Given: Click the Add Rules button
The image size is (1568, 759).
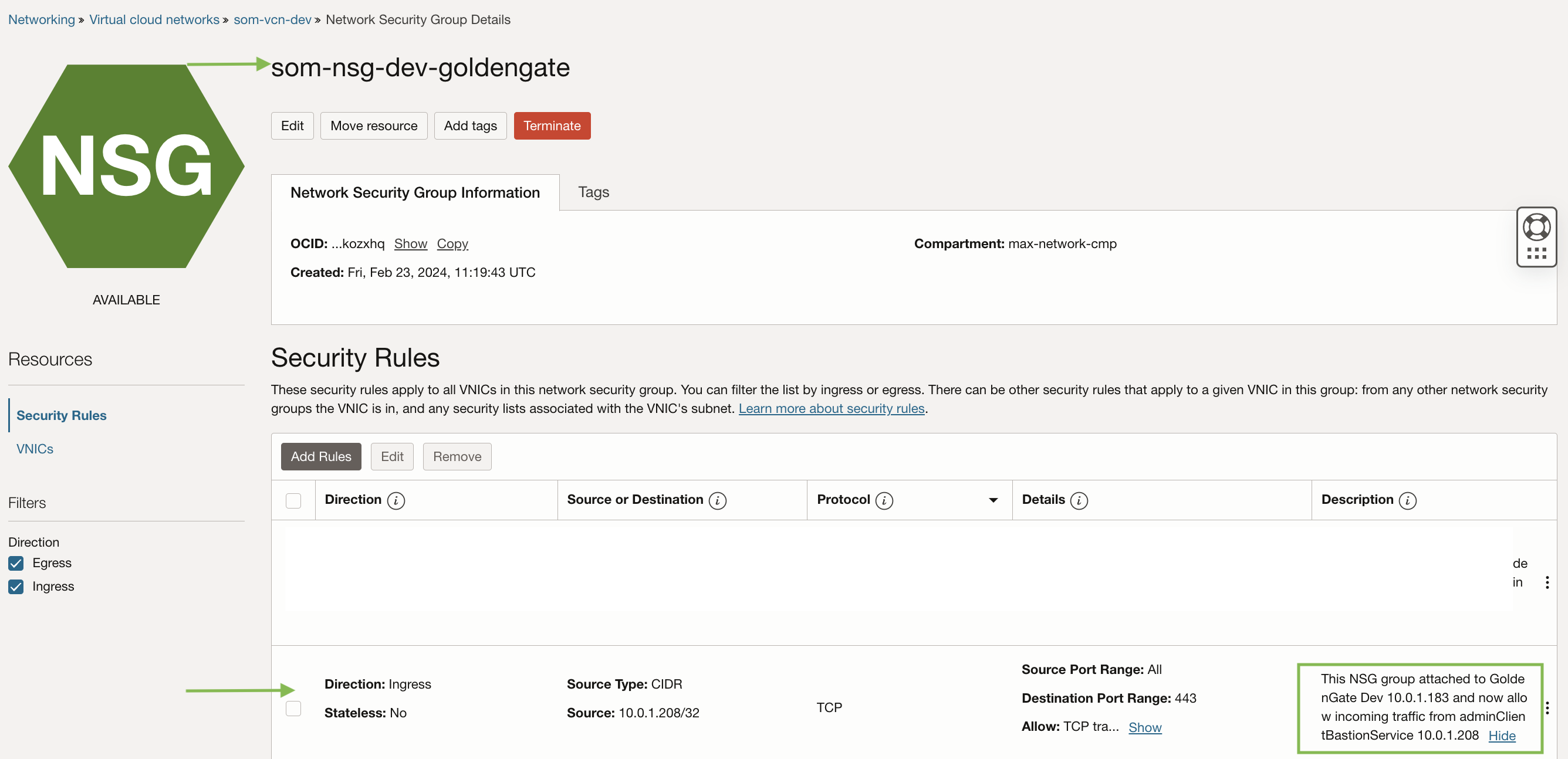Looking at the screenshot, I should point(321,457).
